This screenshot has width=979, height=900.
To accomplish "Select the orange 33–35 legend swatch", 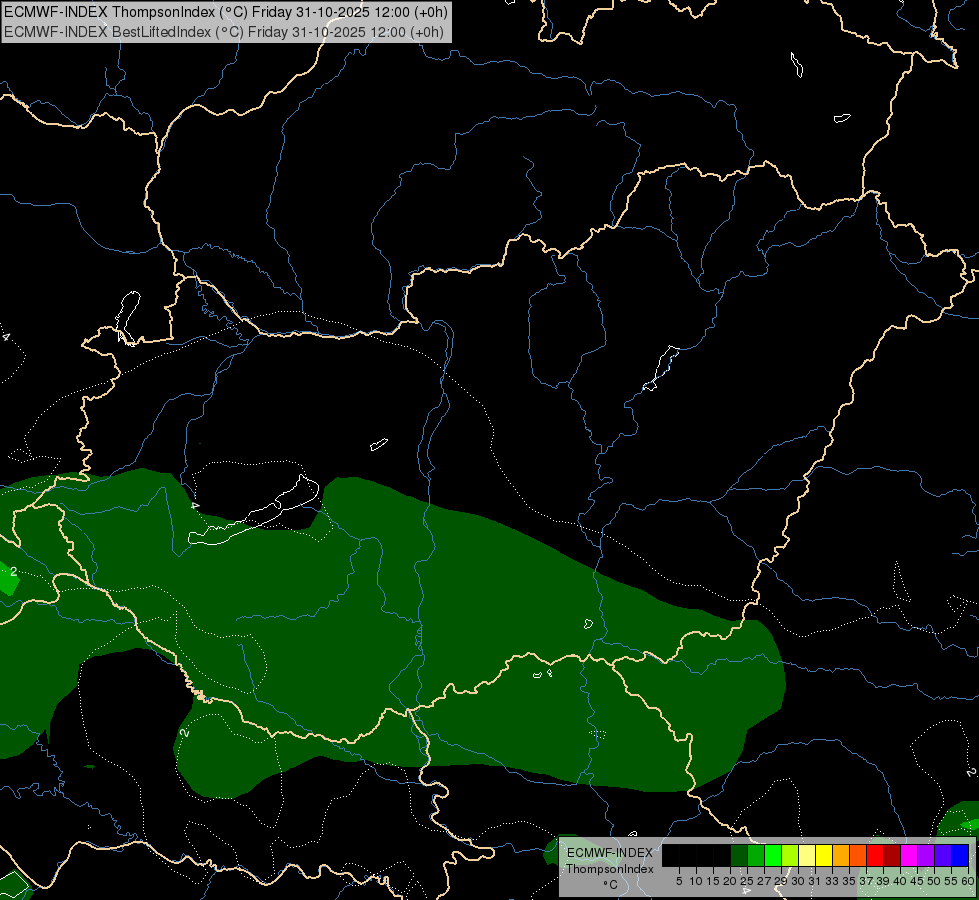I will click(x=841, y=855).
